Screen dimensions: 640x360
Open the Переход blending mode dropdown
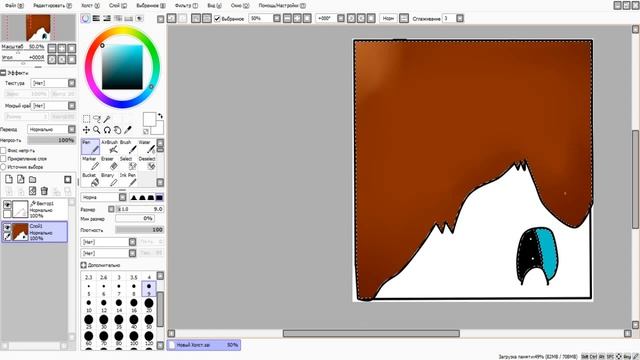(x=51, y=129)
